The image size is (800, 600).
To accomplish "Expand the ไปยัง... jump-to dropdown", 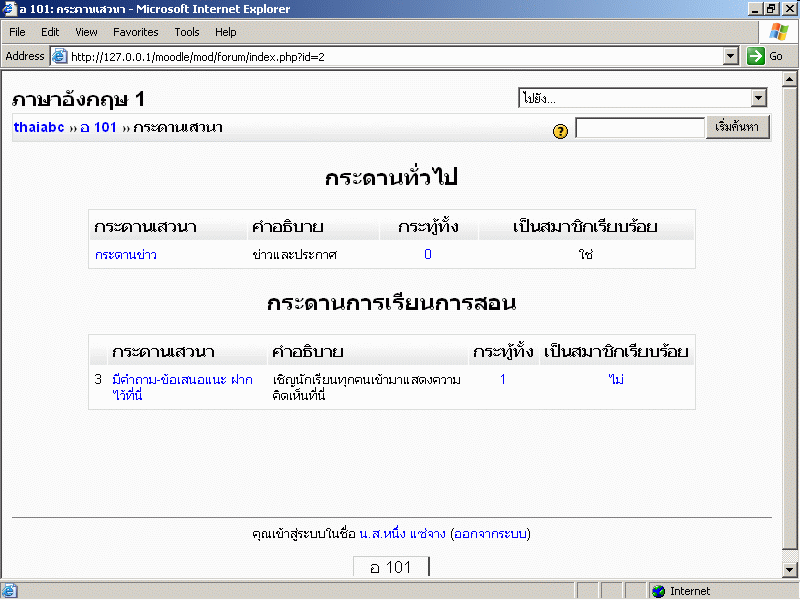I will [x=758, y=98].
